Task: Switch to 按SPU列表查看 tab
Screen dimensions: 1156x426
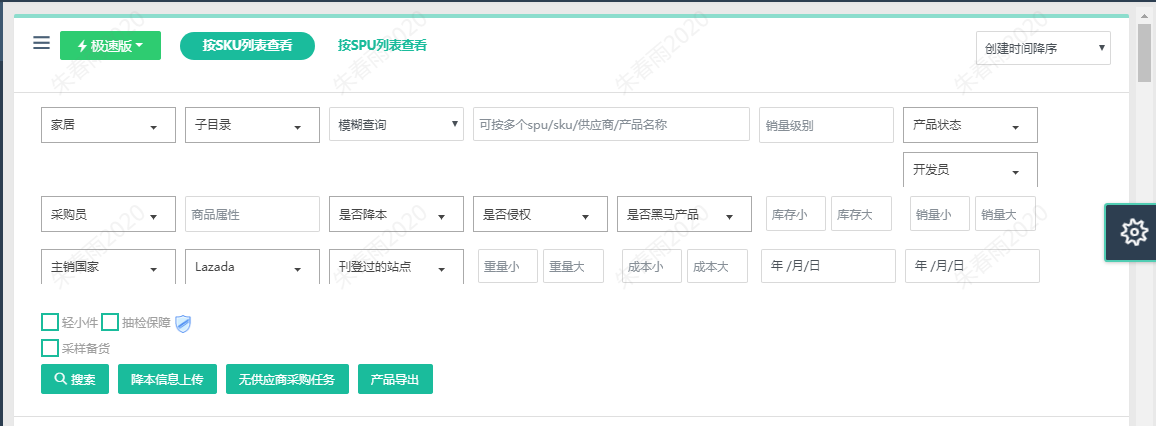Action: (x=383, y=45)
